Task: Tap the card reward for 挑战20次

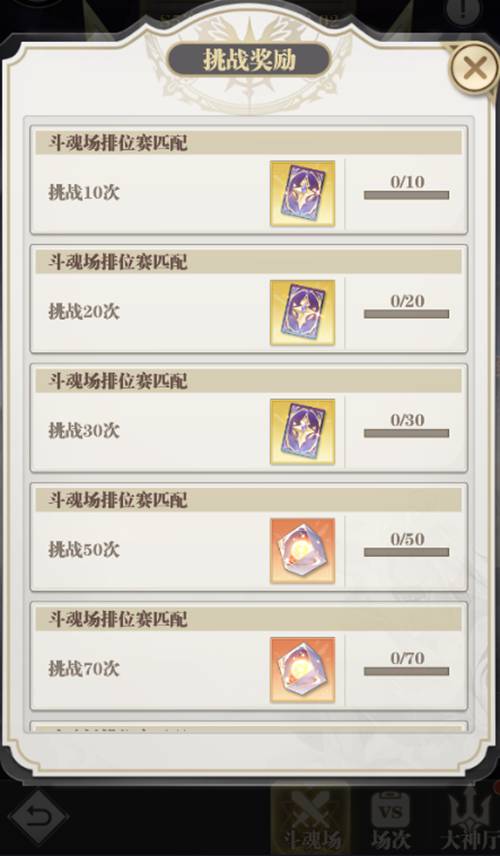Action: coord(302,312)
